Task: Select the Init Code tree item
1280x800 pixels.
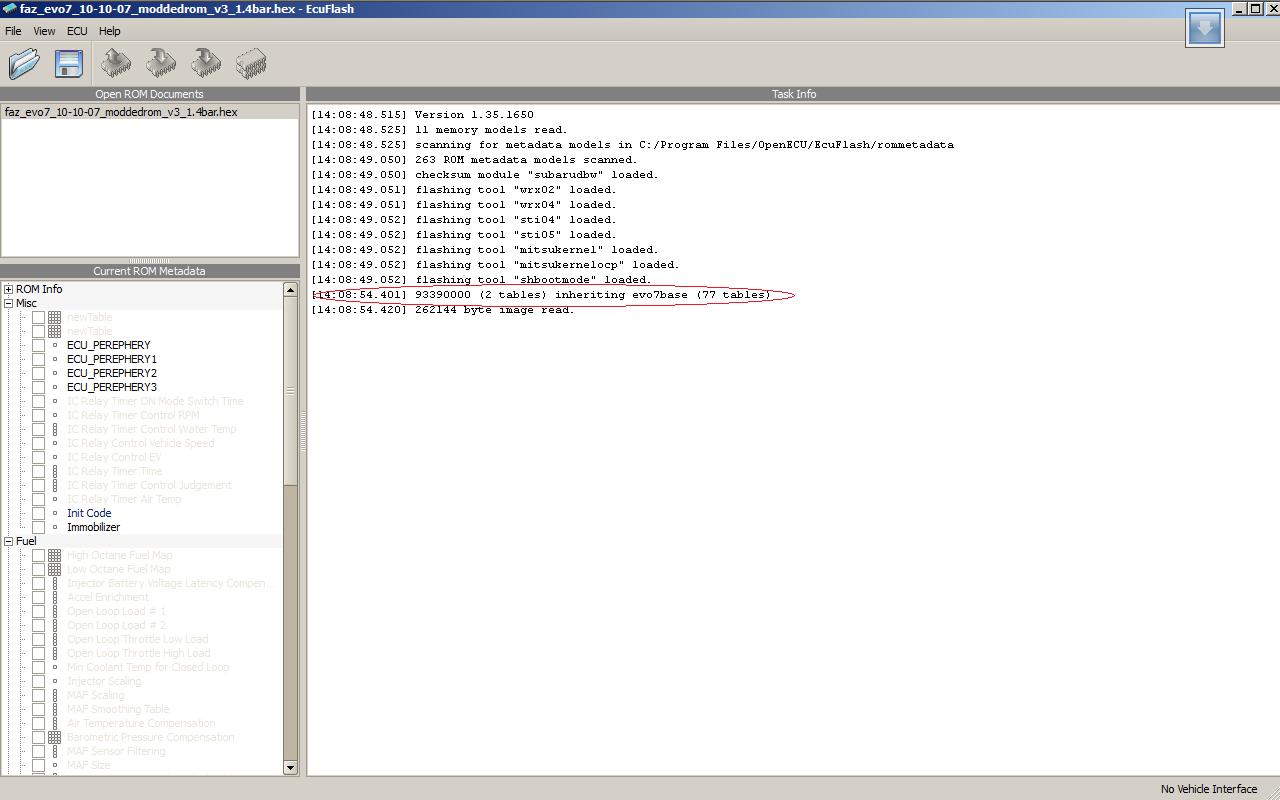Action: pyautogui.click(x=89, y=513)
